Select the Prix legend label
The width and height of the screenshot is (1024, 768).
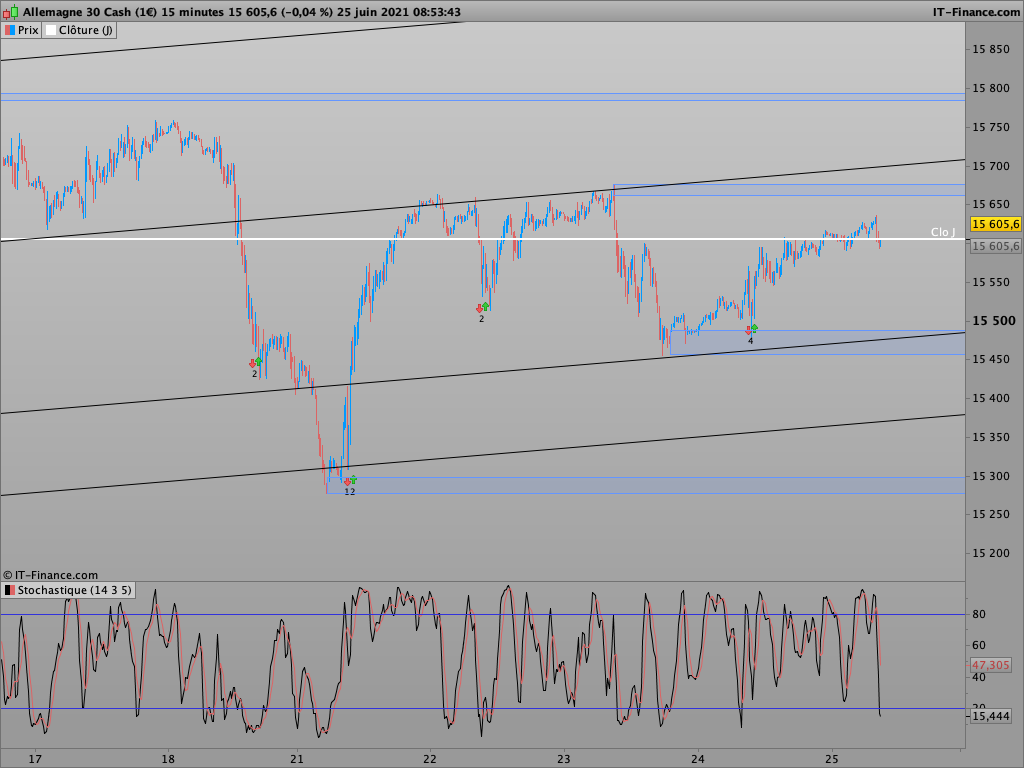tap(28, 30)
